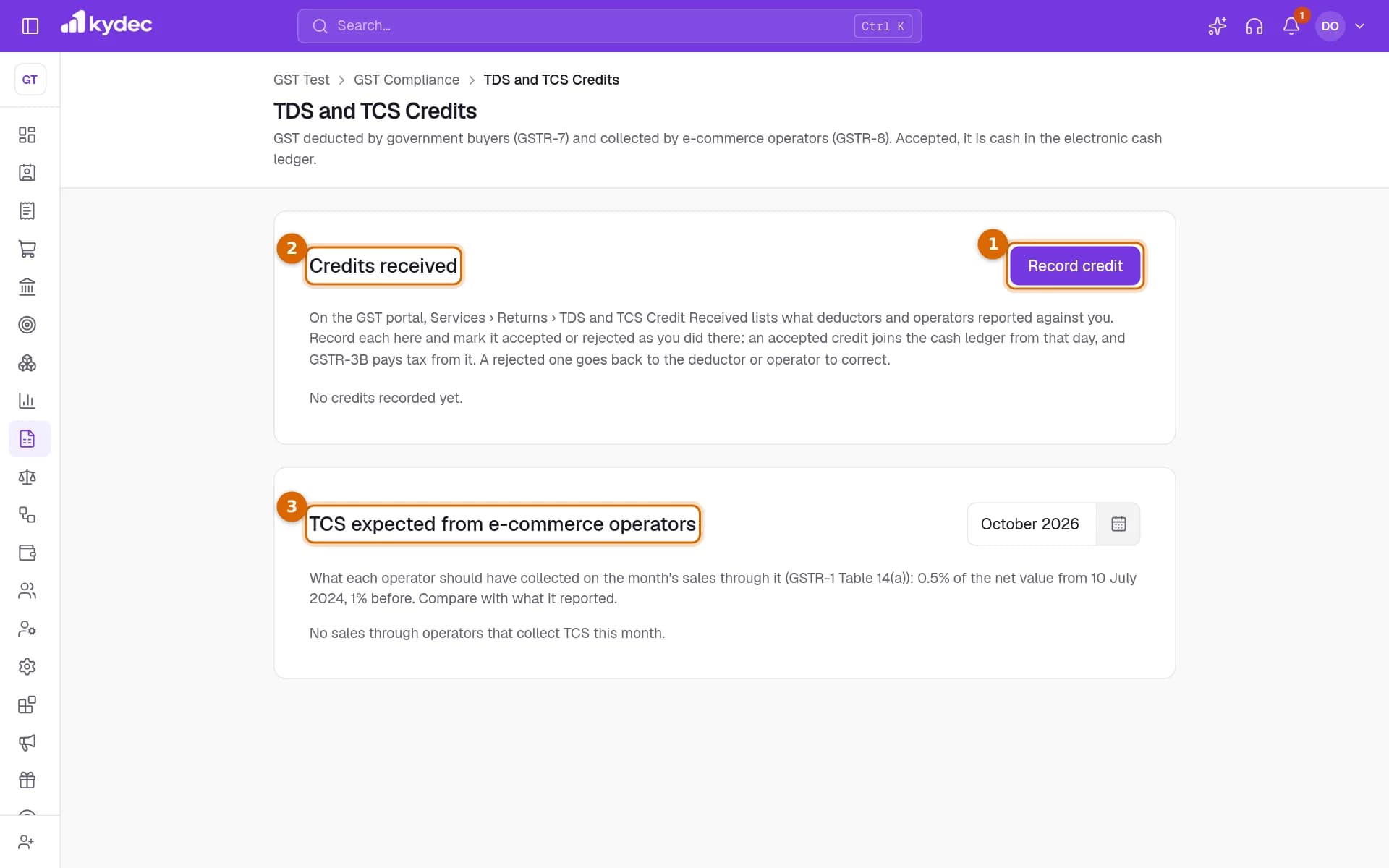Click the GT workspace badge
1389x868 pixels.
click(x=30, y=80)
